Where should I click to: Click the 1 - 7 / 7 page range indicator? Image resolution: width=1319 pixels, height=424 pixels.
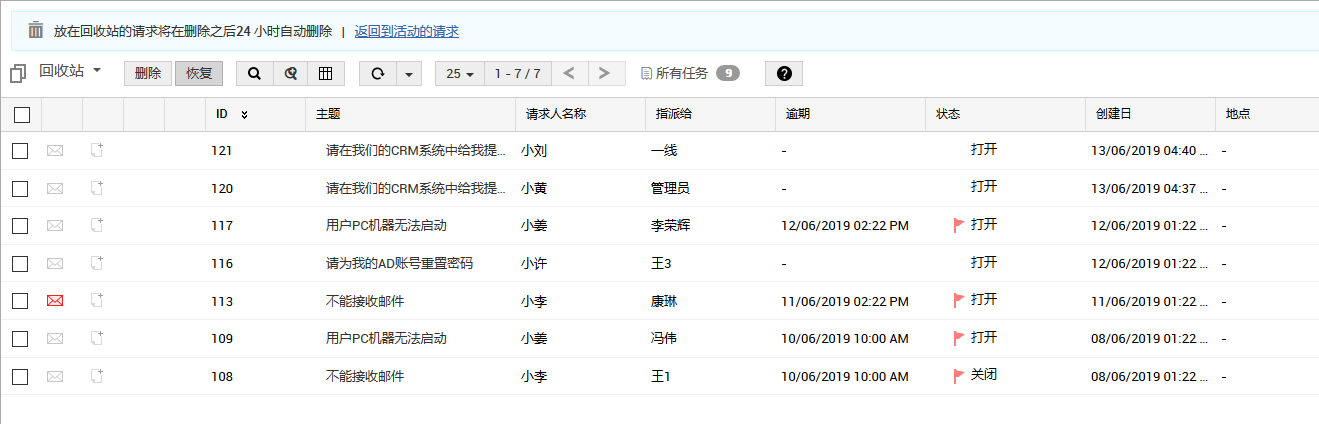517,74
